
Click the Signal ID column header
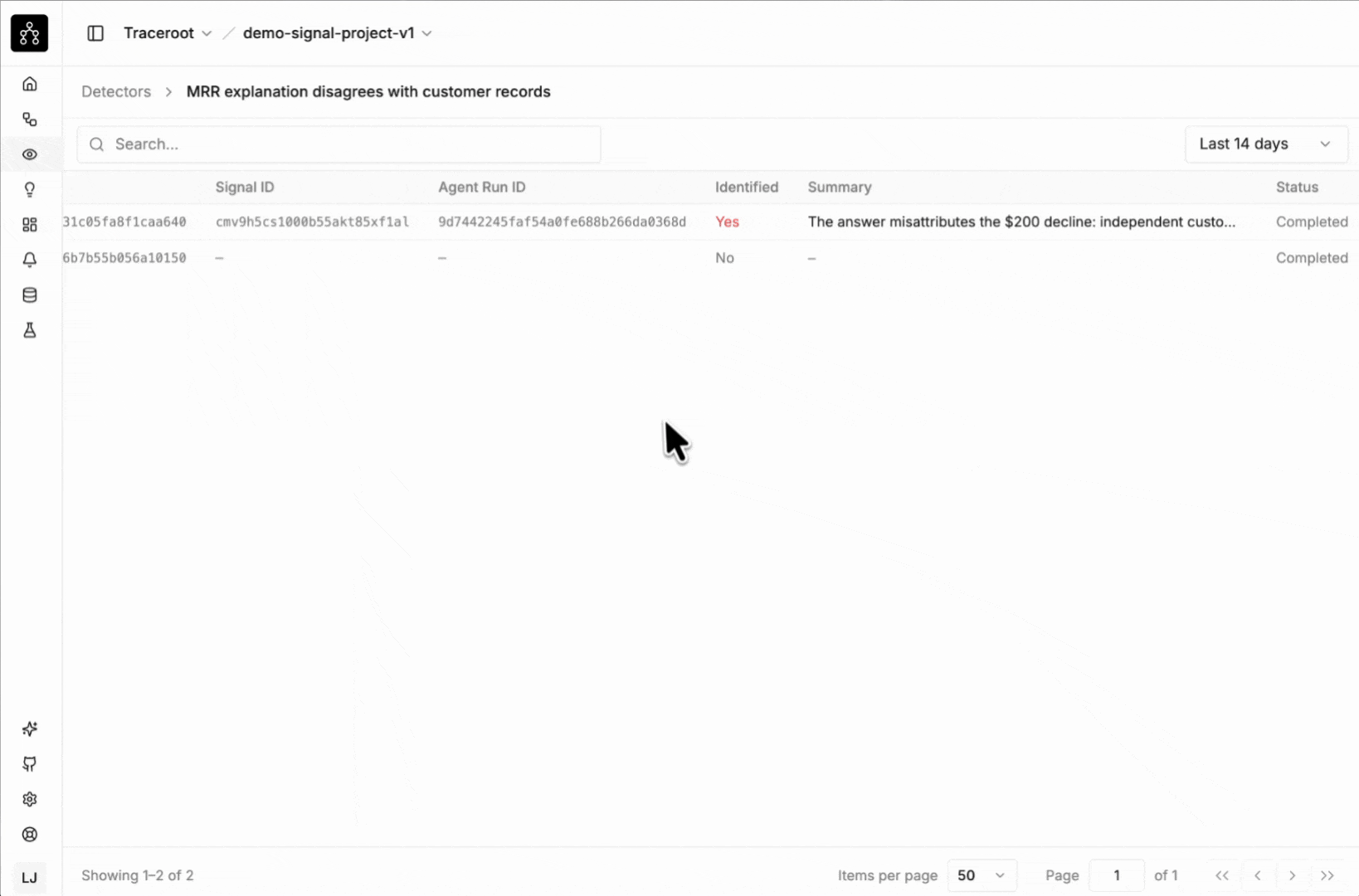tap(245, 187)
